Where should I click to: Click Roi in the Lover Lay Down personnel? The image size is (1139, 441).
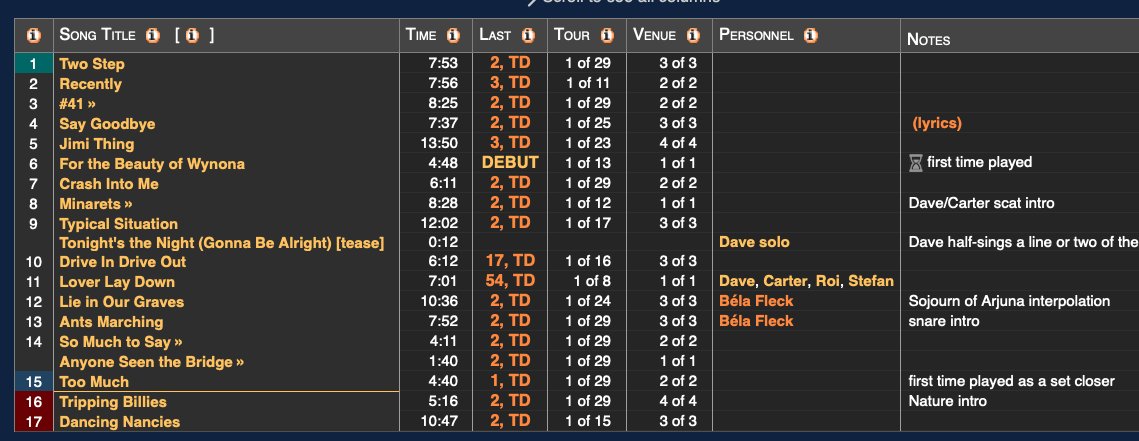point(827,281)
